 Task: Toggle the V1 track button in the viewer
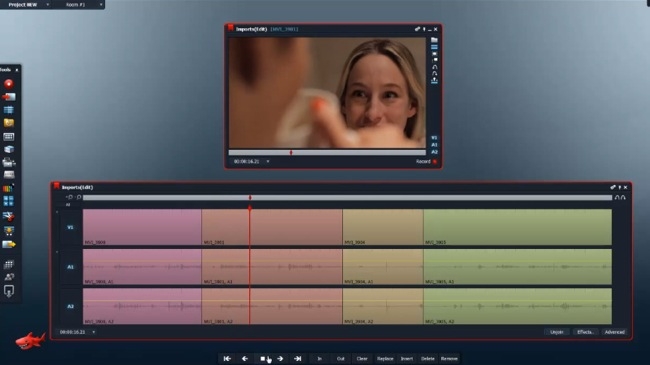(x=434, y=138)
